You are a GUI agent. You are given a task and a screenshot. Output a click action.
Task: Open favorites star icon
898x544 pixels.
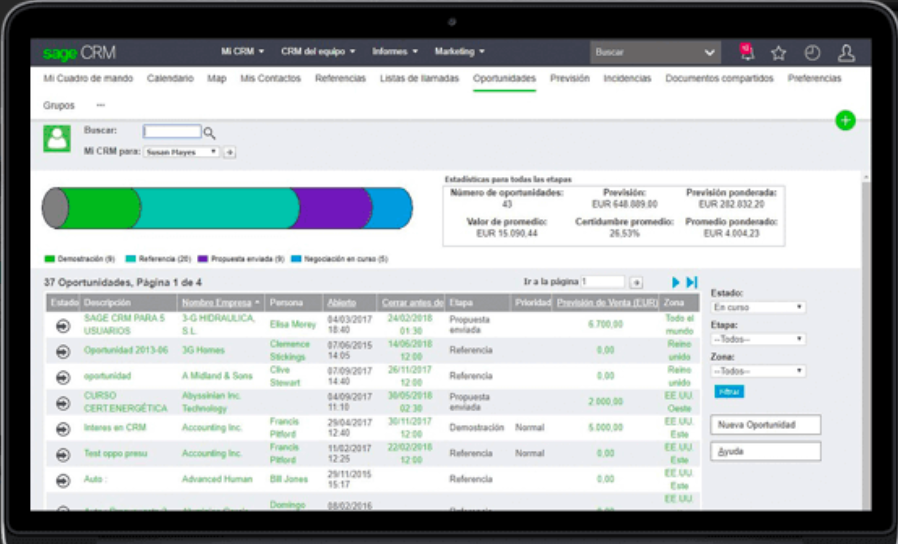click(778, 53)
